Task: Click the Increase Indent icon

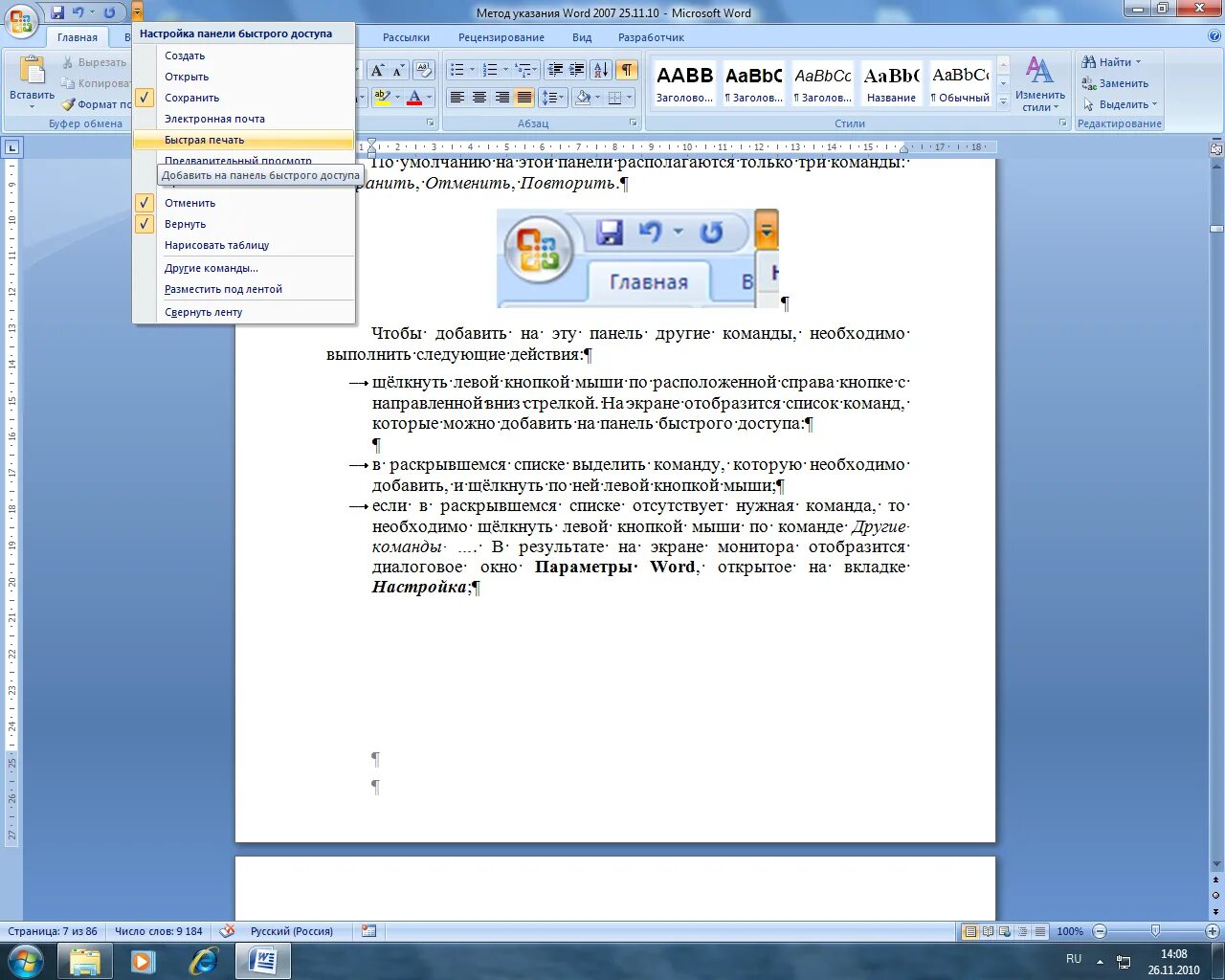Action: [x=577, y=70]
